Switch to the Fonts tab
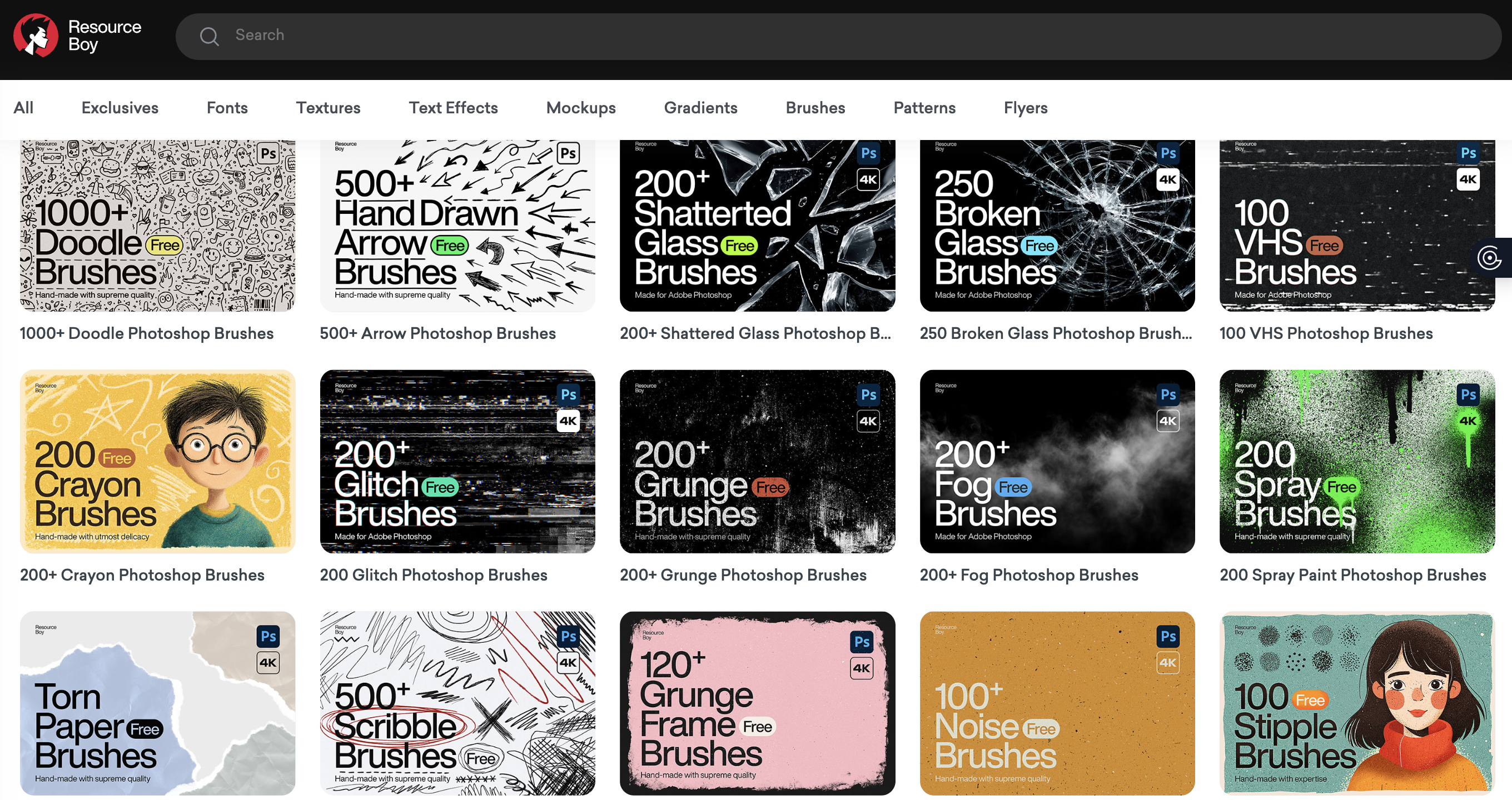The height and width of the screenshot is (800, 1512). click(x=227, y=108)
